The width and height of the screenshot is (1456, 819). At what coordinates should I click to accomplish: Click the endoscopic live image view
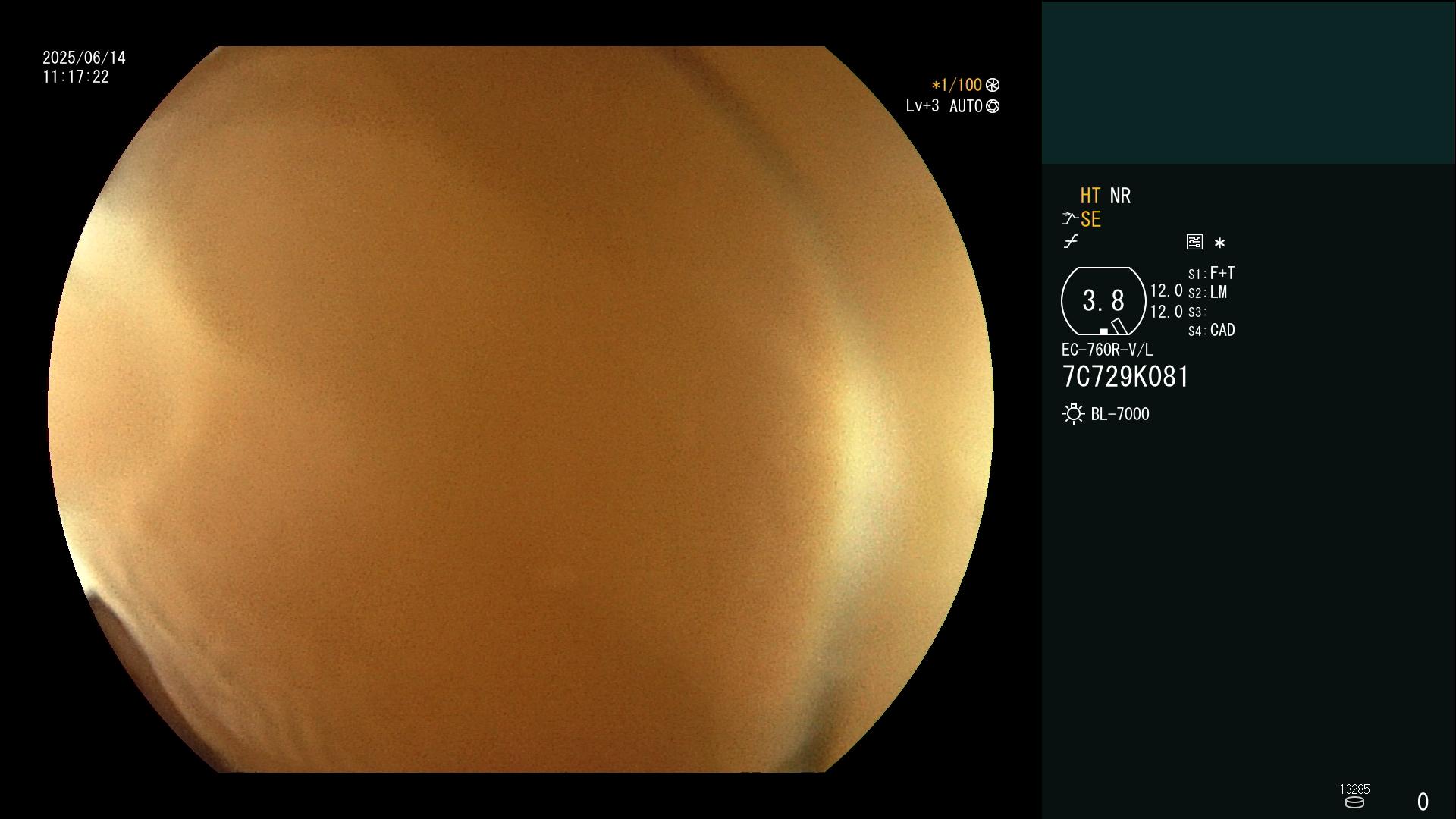(x=521, y=409)
